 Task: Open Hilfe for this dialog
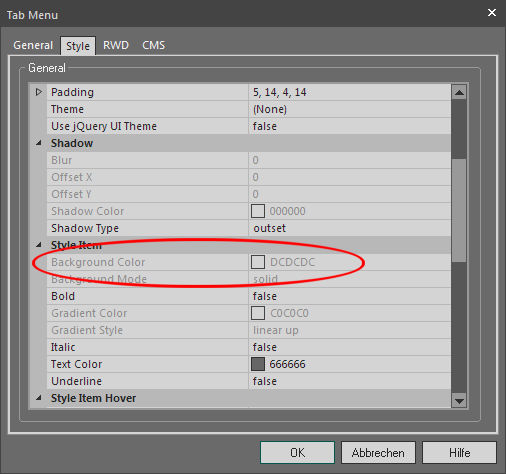click(x=459, y=453)
